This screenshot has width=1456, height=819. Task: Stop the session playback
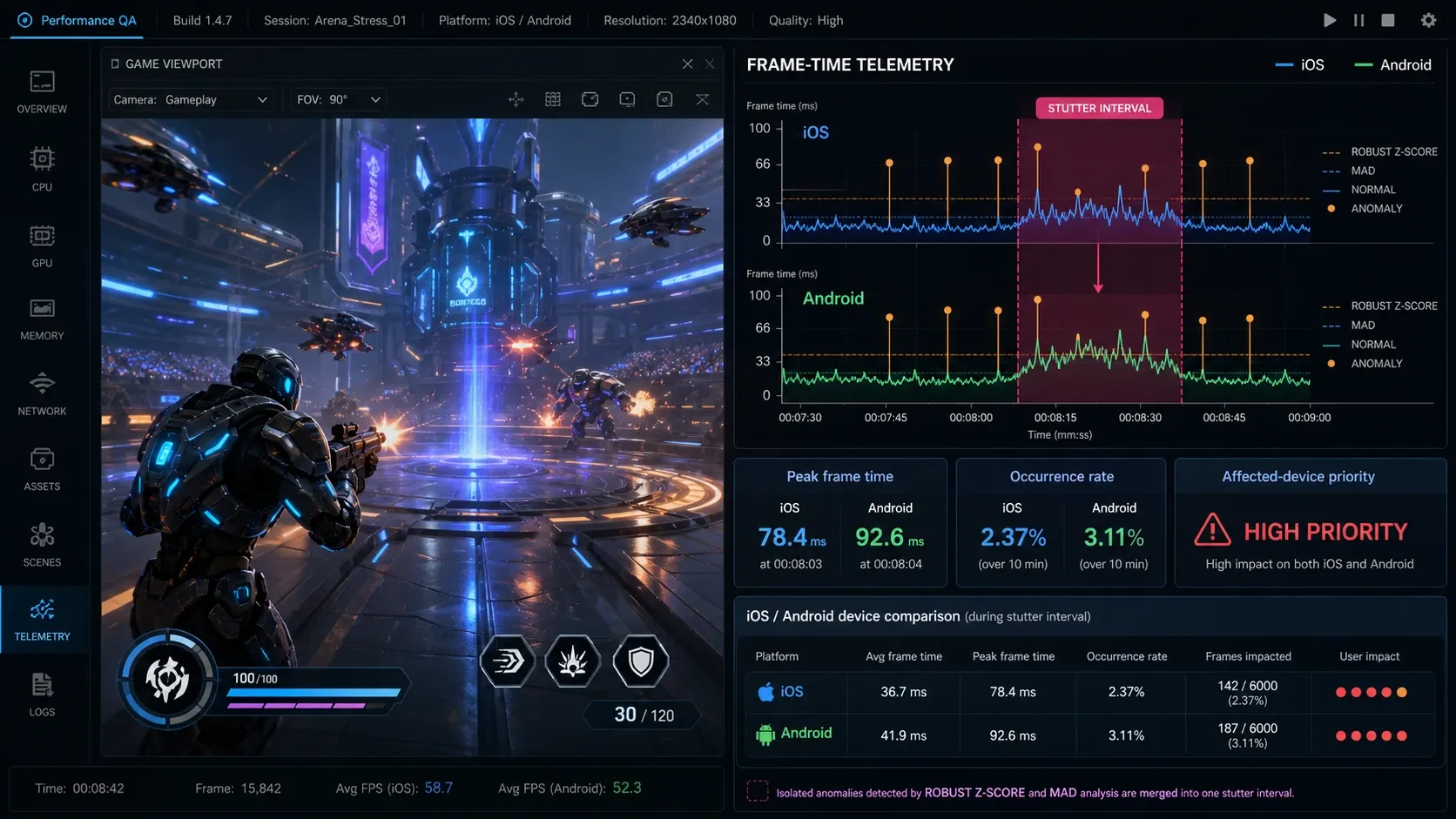pyautogui.click(x=1388, y=20)
